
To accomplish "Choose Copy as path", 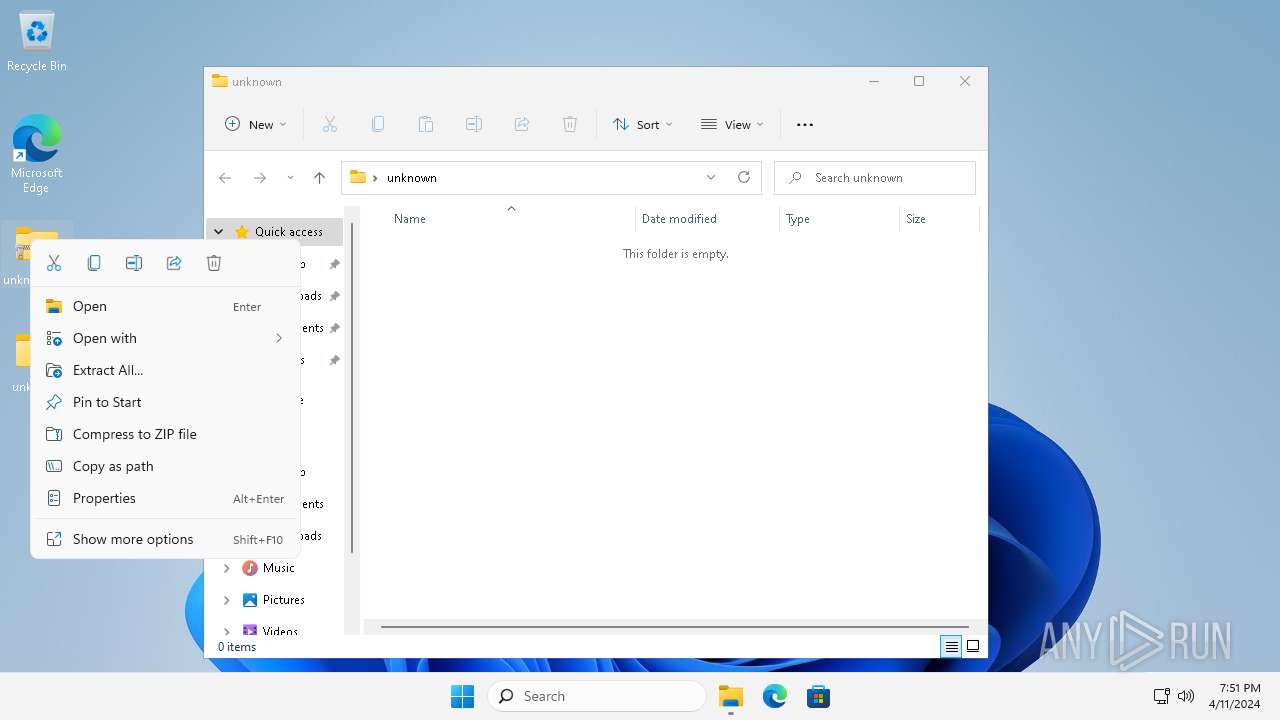I will (x=165, y=466).
